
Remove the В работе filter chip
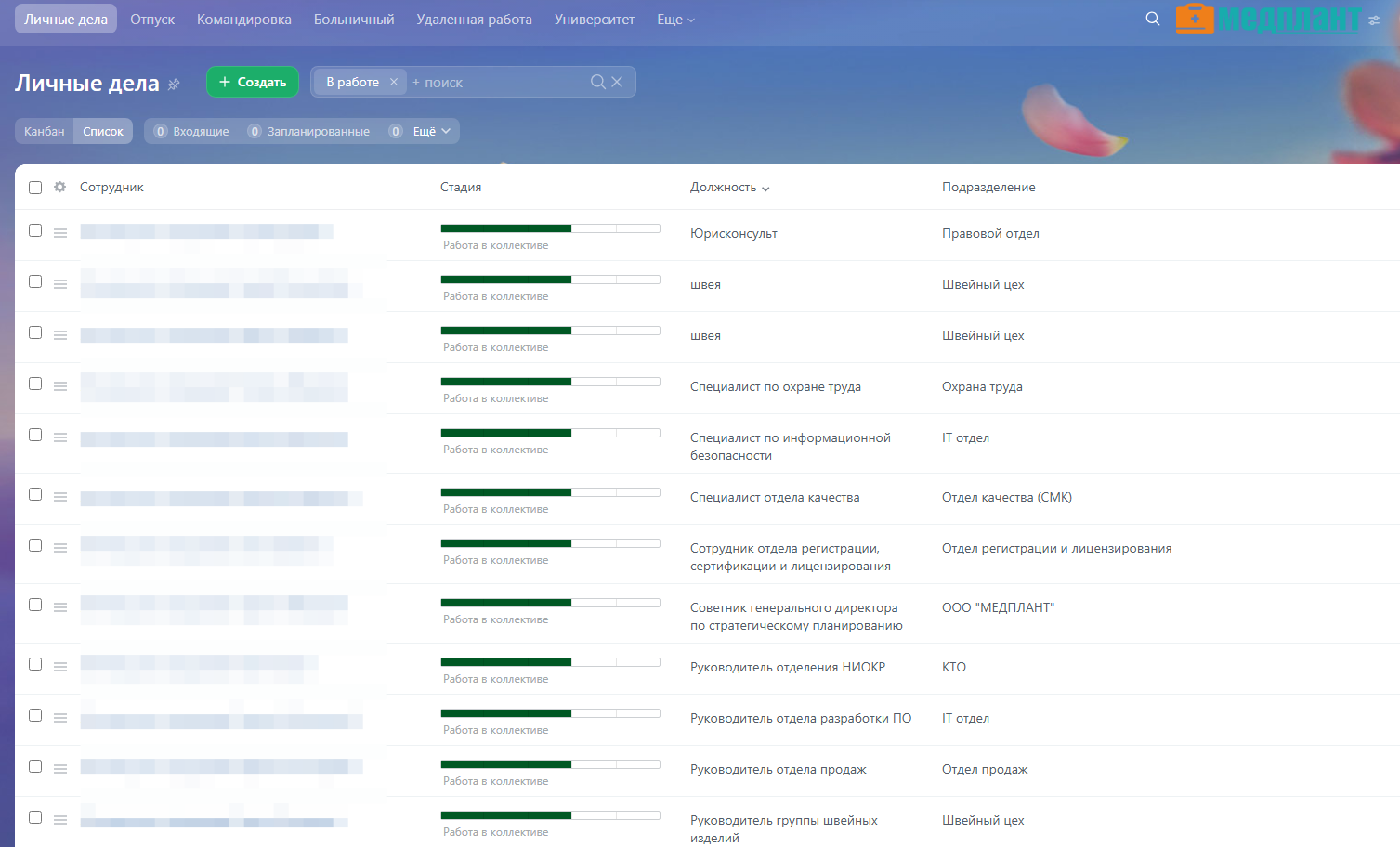tap(394, 82)
